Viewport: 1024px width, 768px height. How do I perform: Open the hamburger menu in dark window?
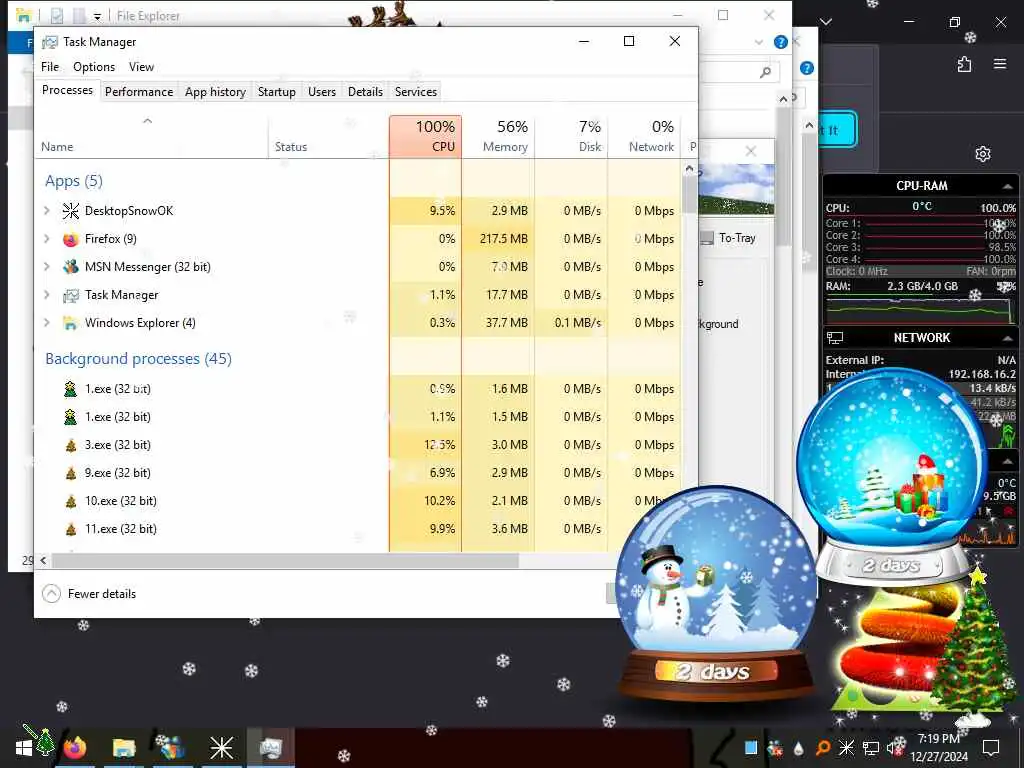(x=1000, y=64)
